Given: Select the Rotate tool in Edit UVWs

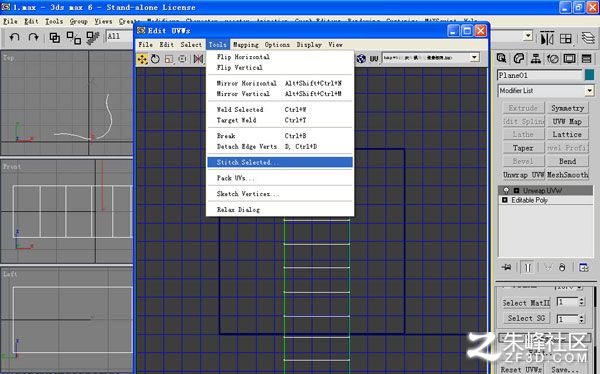Looking at the screenshot, I should (x=155, y=59).
